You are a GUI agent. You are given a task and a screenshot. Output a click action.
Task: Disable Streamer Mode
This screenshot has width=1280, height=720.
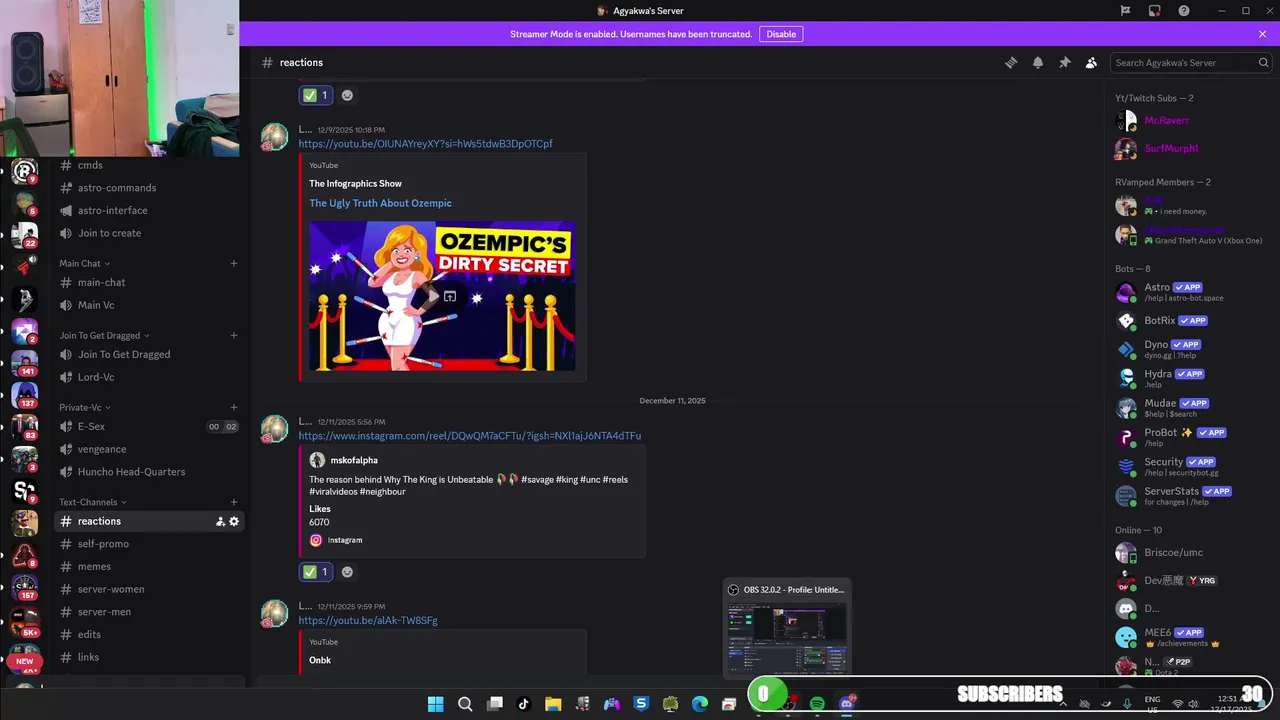(781, 34)
